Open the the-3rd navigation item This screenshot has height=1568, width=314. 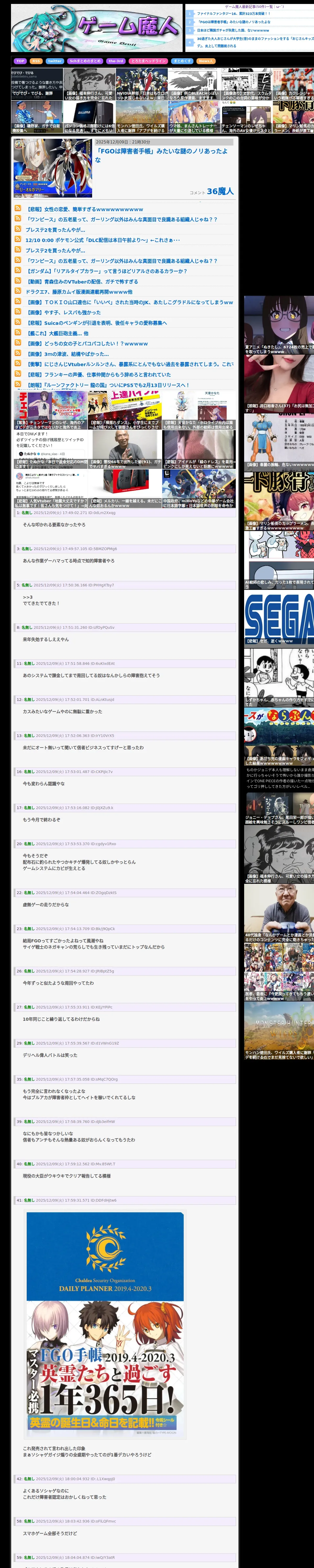pyautogui.click(x=116, y=61)
